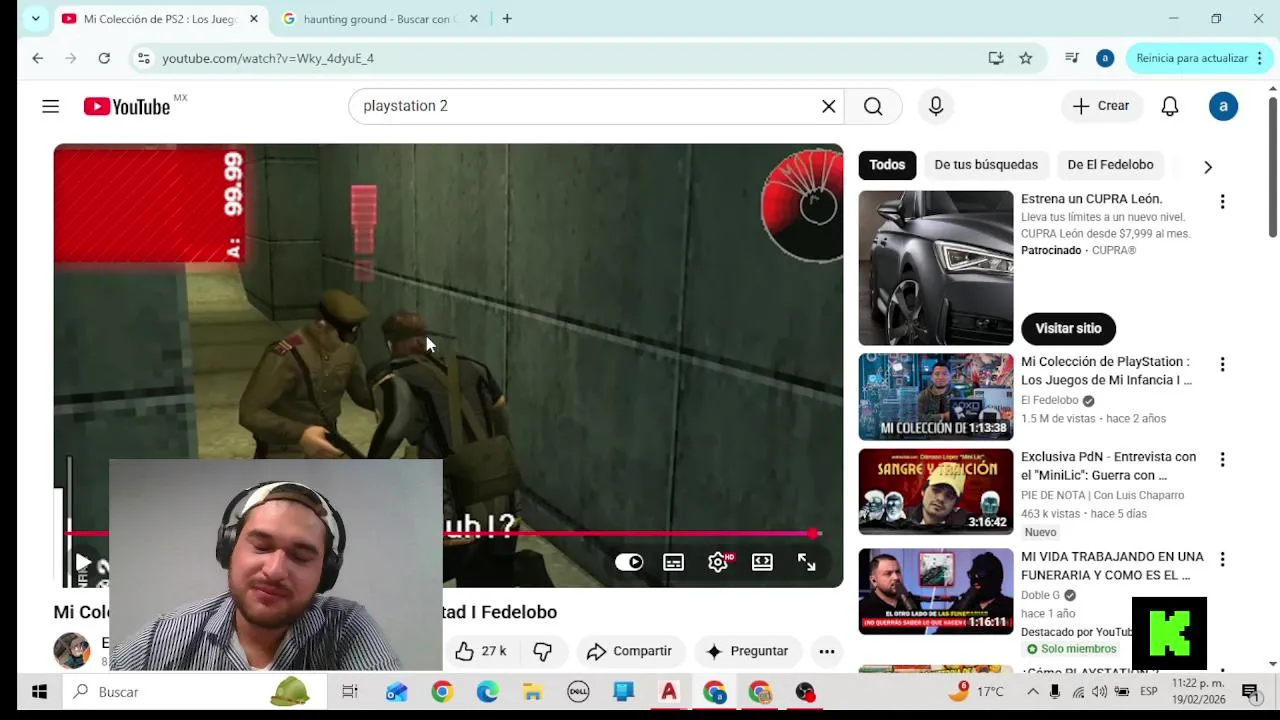Close the Mi Colección de PS2 tab

253,19
